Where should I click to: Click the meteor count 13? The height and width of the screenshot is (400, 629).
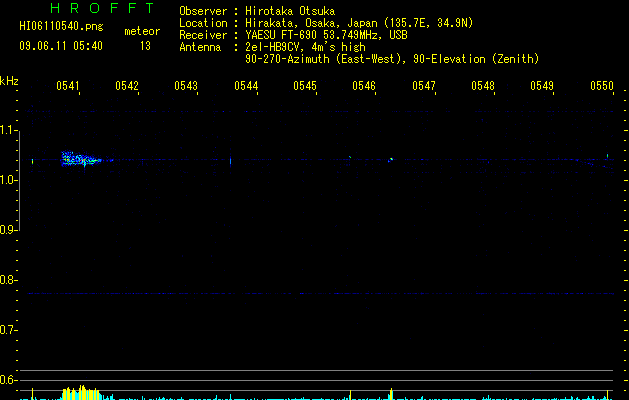click(x=145, y=46)
